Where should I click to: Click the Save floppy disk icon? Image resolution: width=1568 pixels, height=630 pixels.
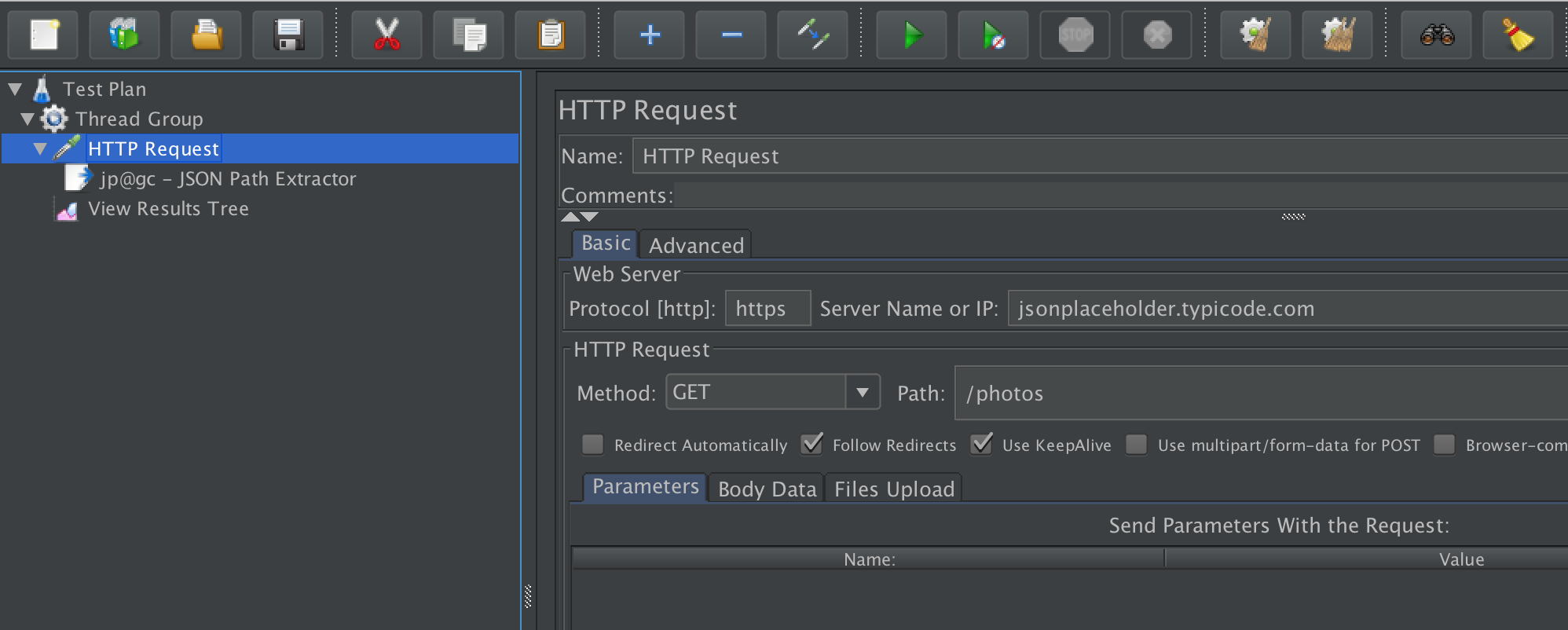point(288,35)
